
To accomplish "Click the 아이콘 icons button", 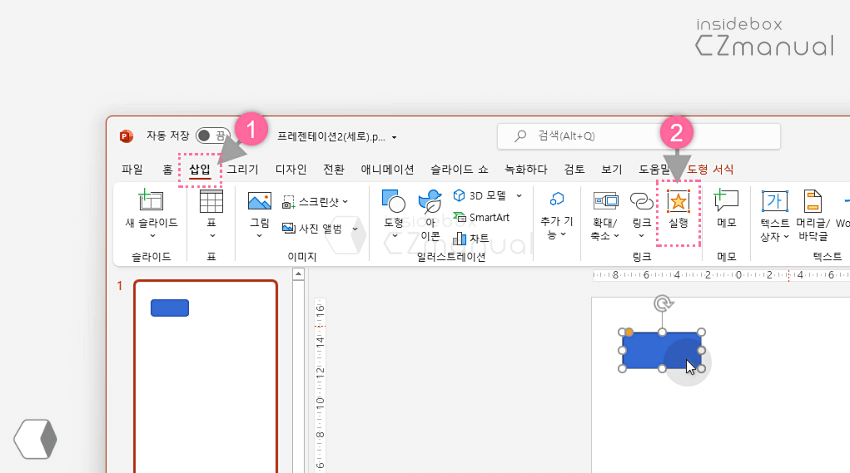I will point(430,215).
